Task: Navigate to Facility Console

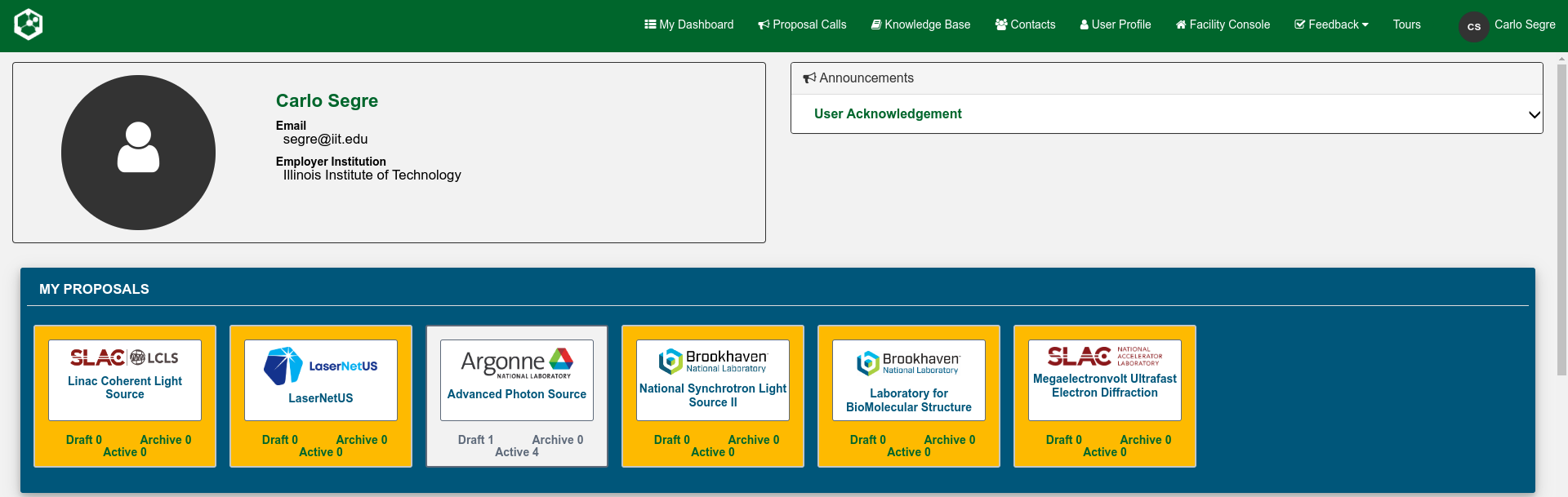Action: (x=1223, y=24)
